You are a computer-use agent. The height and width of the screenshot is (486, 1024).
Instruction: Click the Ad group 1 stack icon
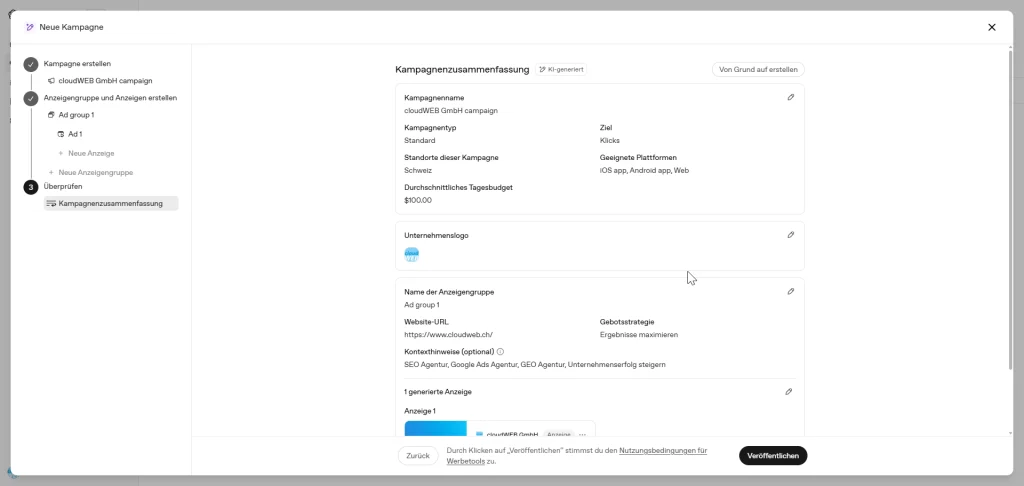(x=51, y=115)
